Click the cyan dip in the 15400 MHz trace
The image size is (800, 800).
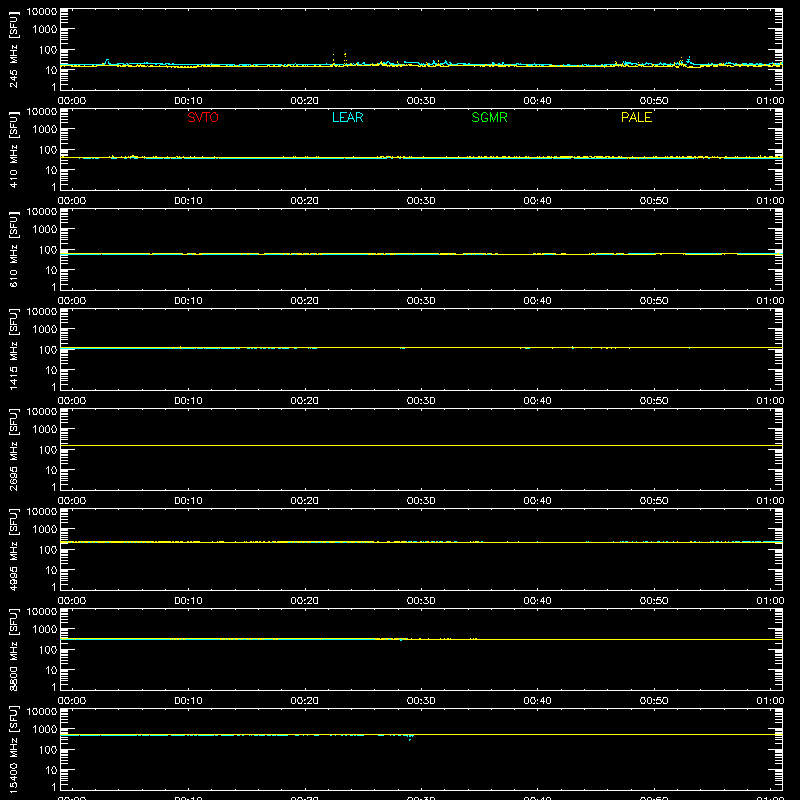[x=410, y=738]
